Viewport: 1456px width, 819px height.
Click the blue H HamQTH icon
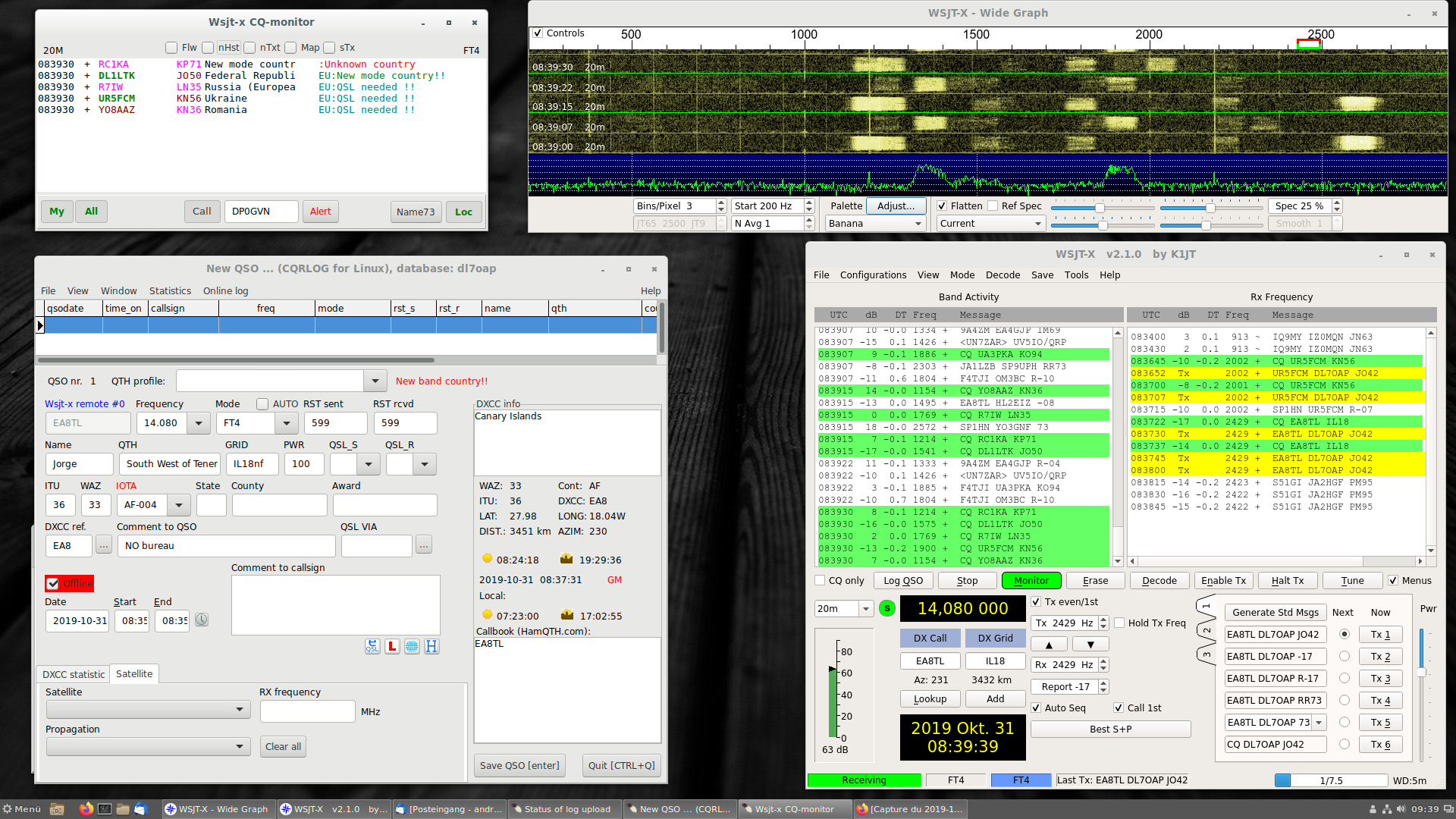[x=431, y=646]
